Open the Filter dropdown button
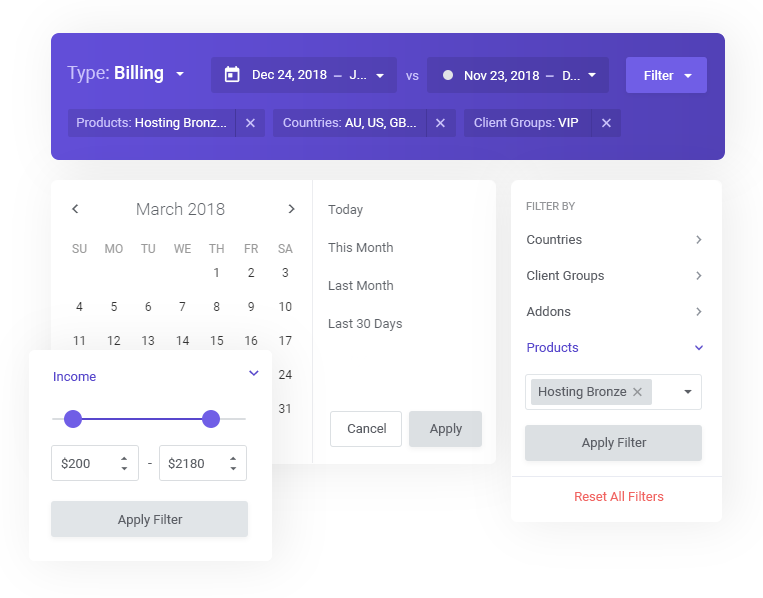 click(666, 75)
